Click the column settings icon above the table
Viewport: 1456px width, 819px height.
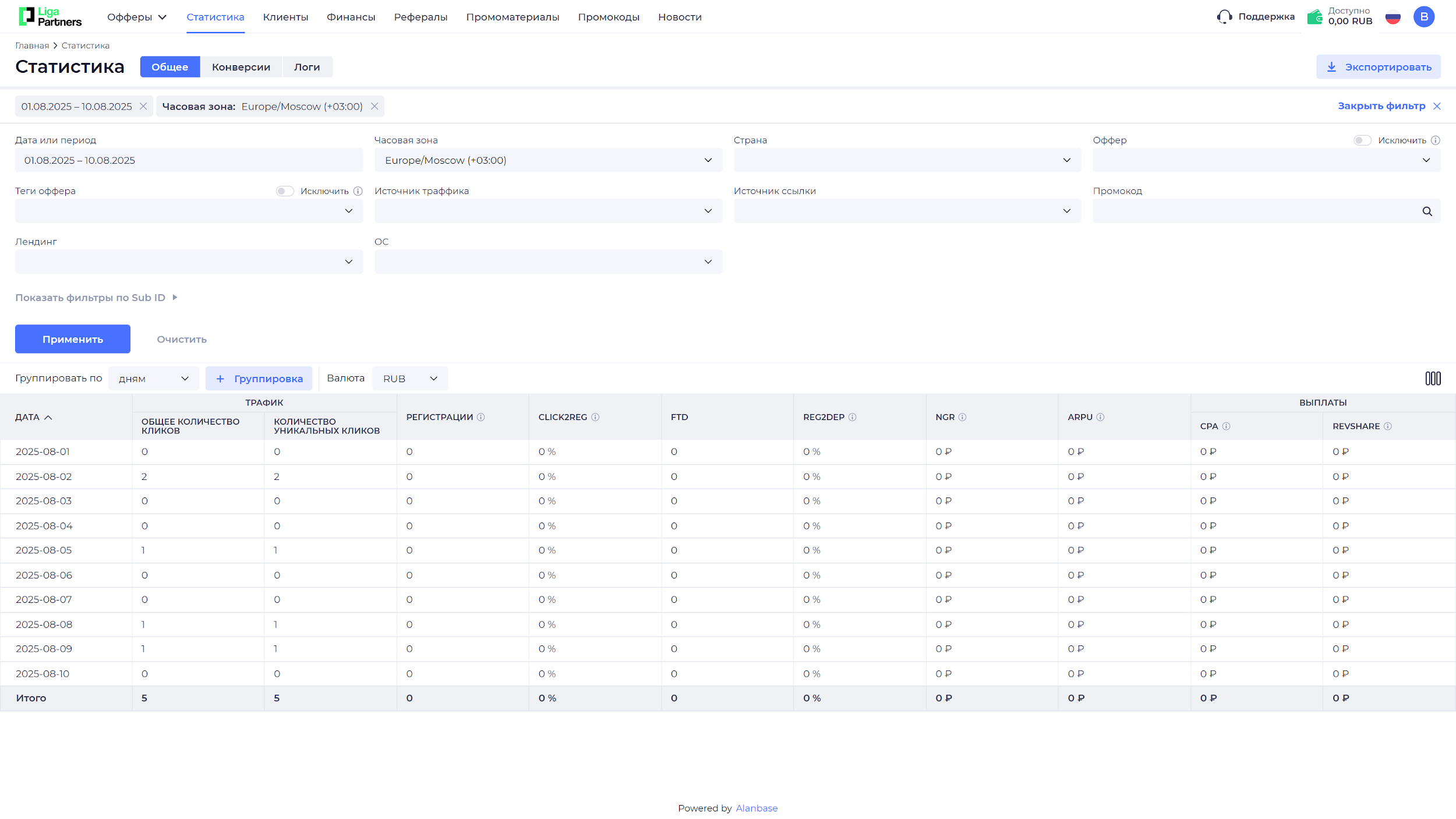click(x=1433, y=379)
